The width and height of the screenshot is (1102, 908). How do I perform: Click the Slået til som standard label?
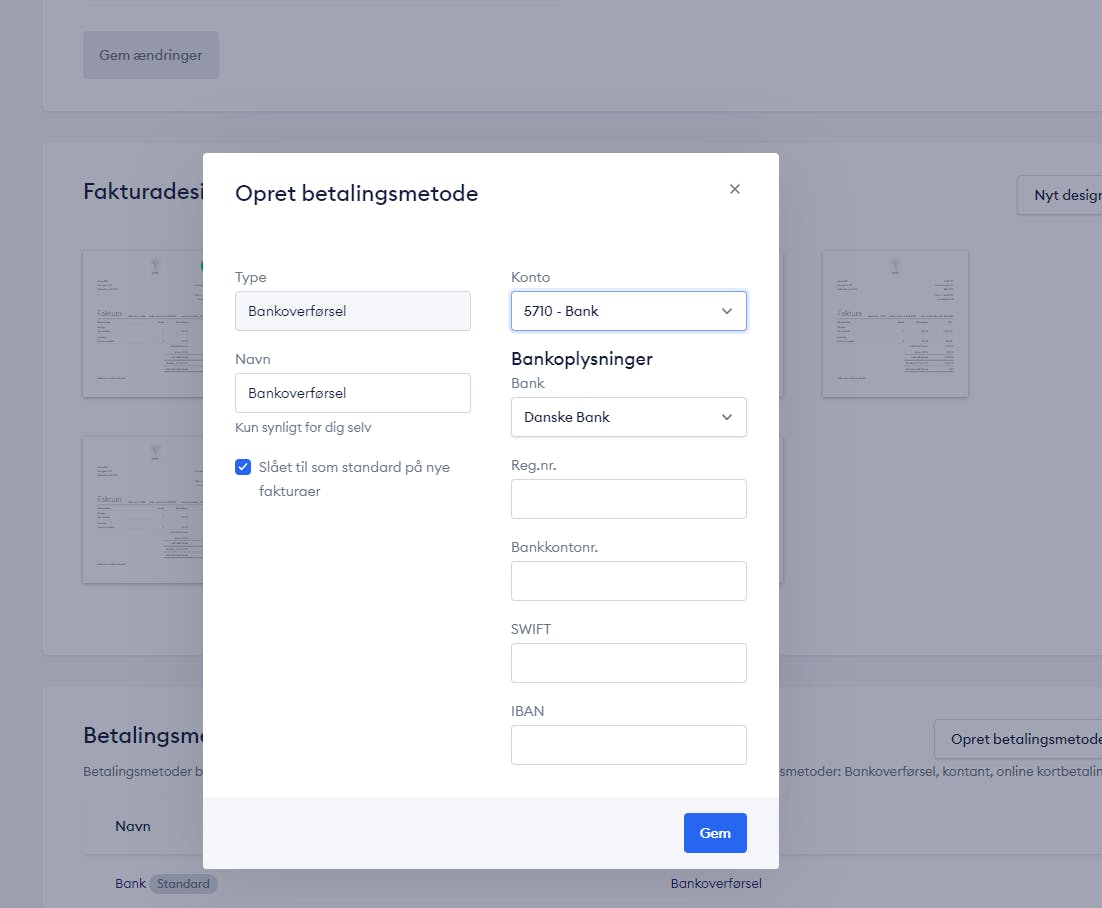coord(354,479)
